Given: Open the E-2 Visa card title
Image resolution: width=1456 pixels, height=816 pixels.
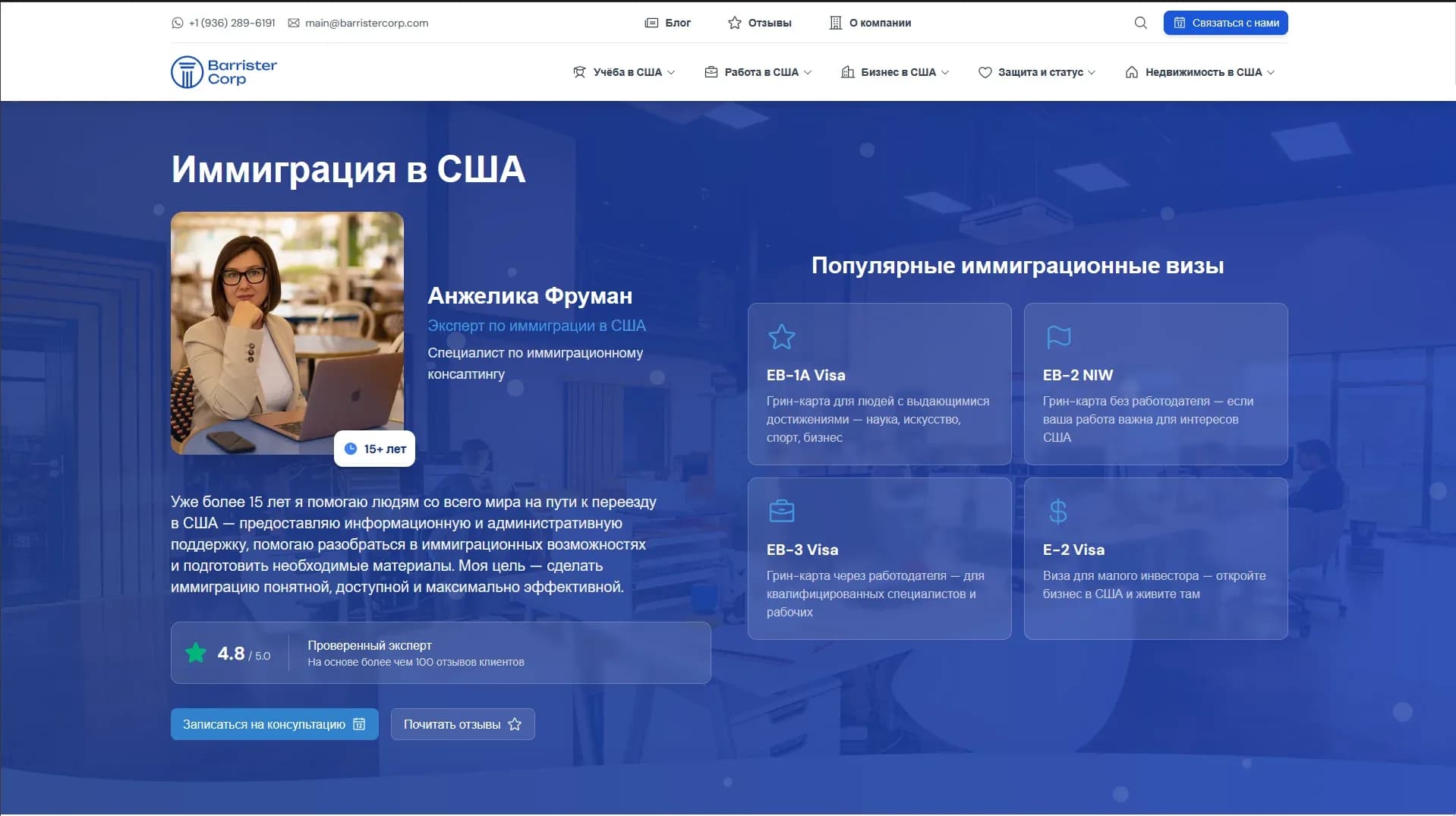Looking at the screenshot, I should click(x=1073, y=550).
